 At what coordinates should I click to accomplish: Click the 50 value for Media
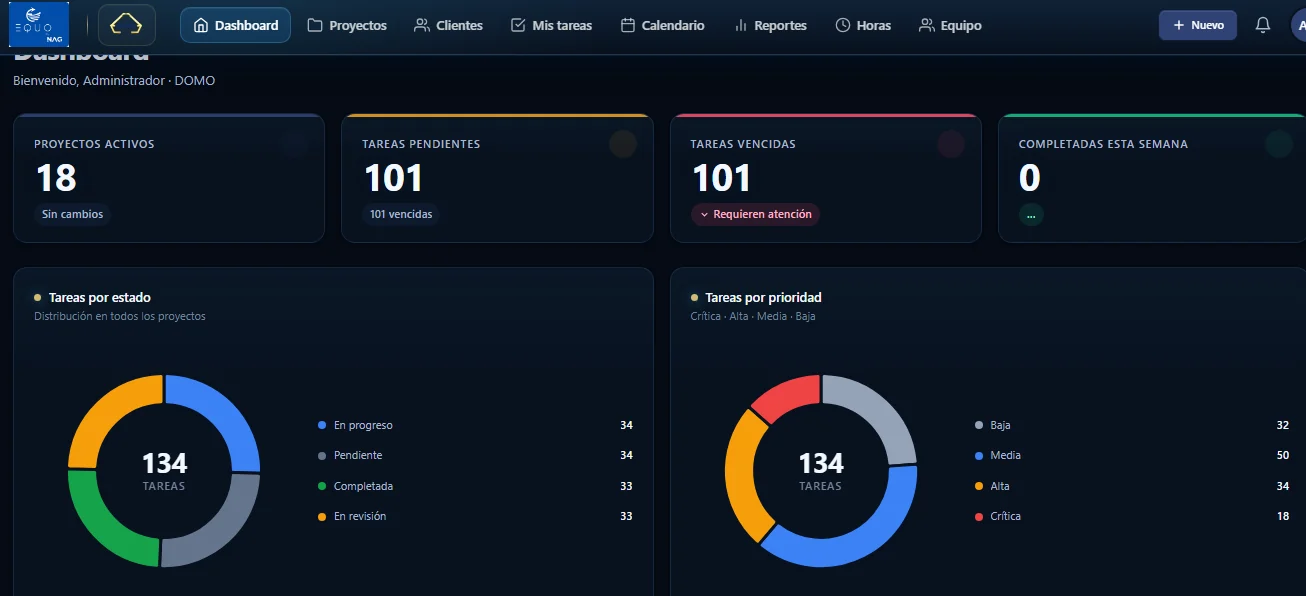1282,455
